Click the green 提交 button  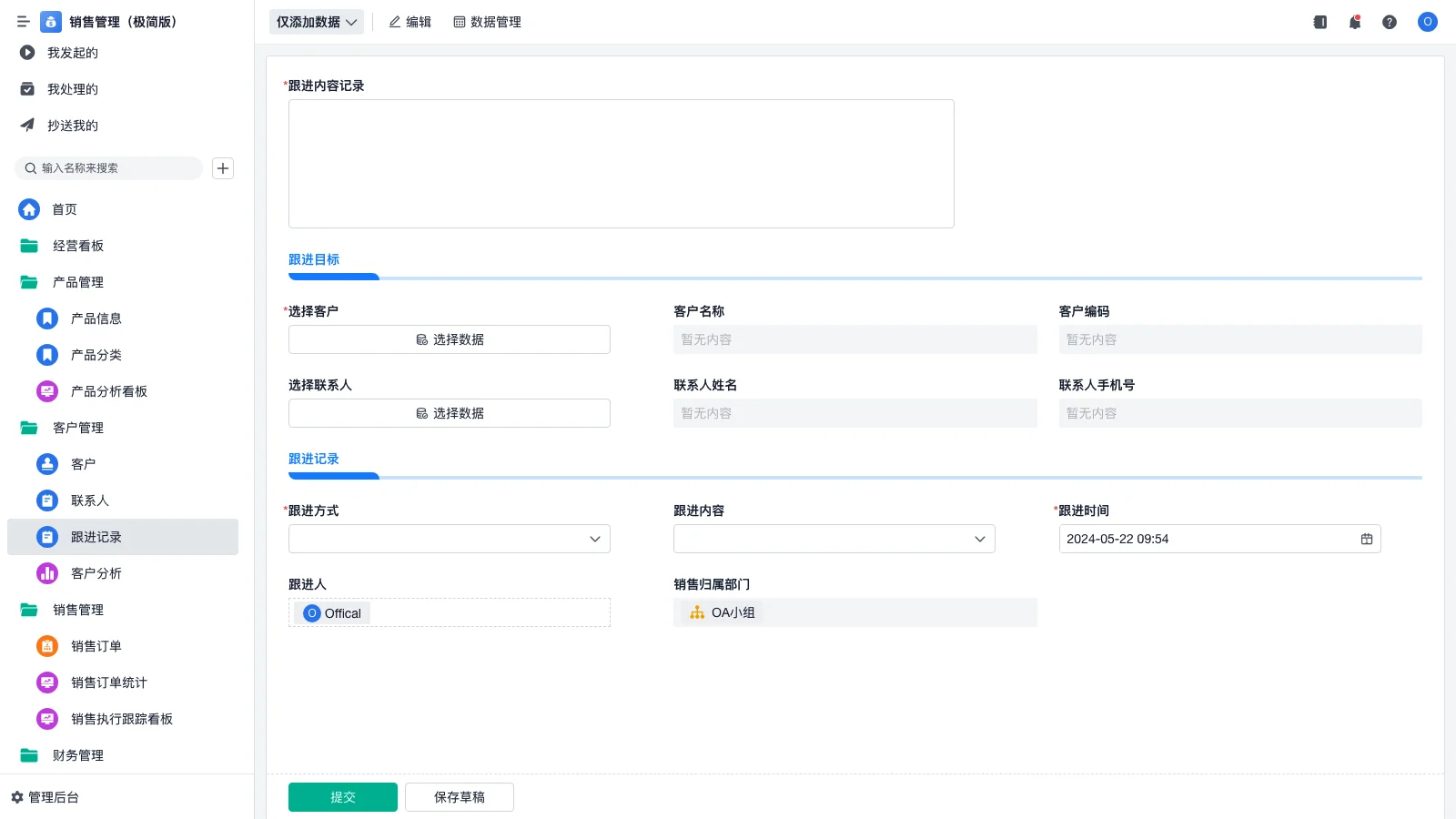point(343,797)
